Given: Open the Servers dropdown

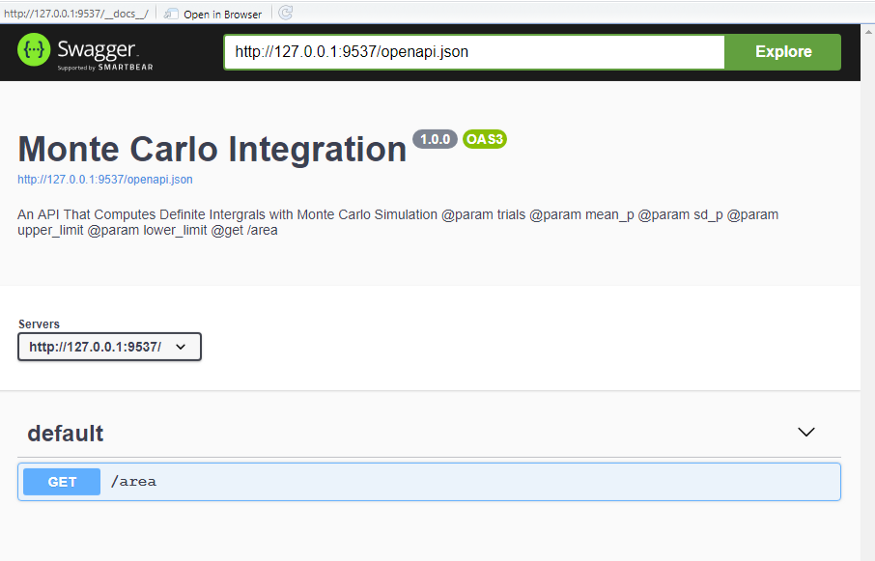Looking at the screenshot, I should pos(109,347).
